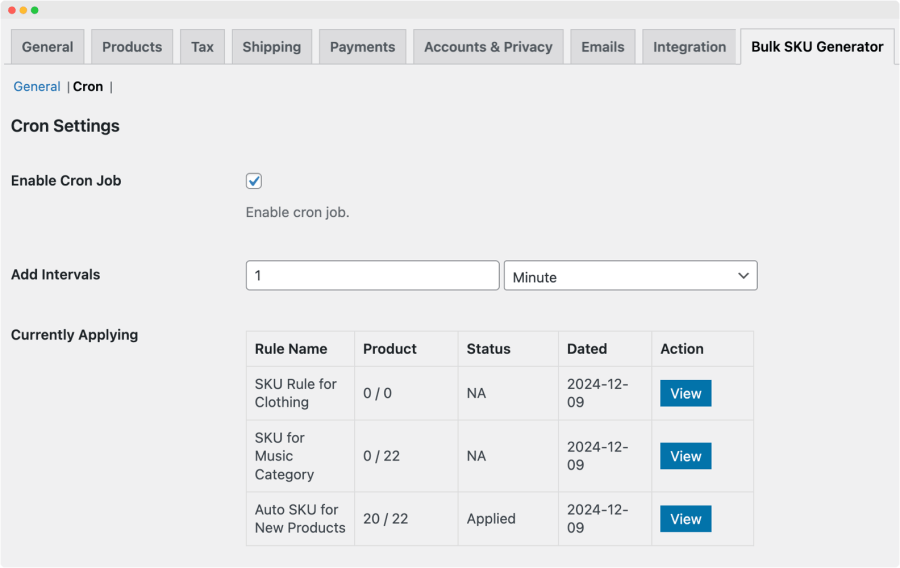The image size is (900, 568).
Task: Uncheck the Enable Cron Job checkbox
Action: (x=254, y=181)
